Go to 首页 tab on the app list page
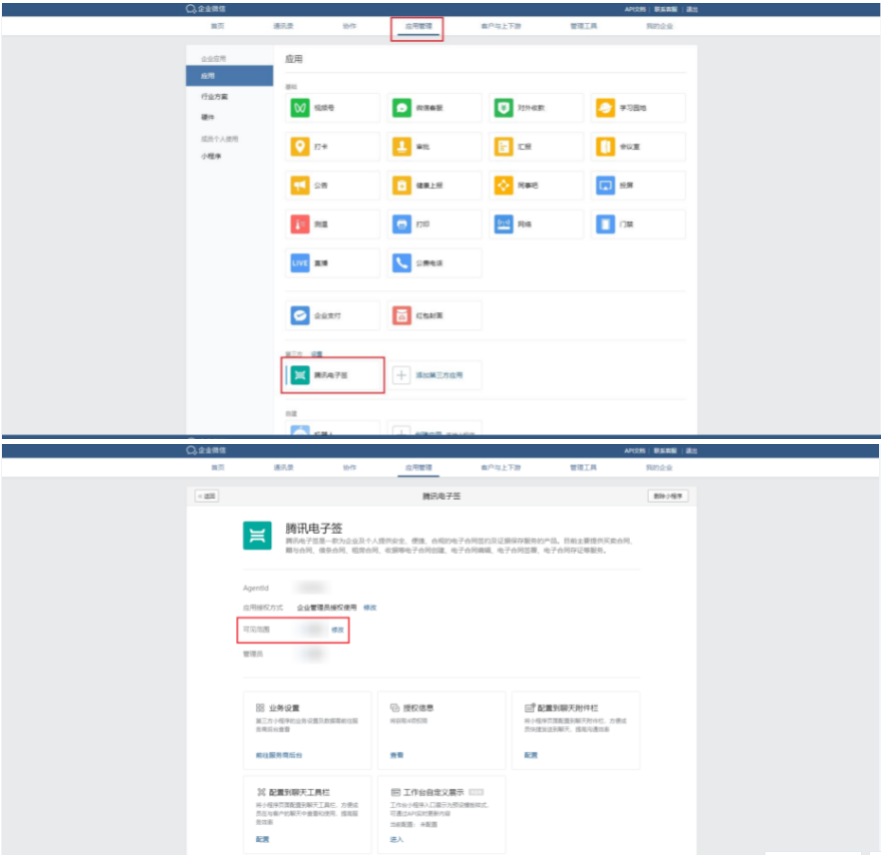This screenshot has height=855, width=885. [217, 26]
